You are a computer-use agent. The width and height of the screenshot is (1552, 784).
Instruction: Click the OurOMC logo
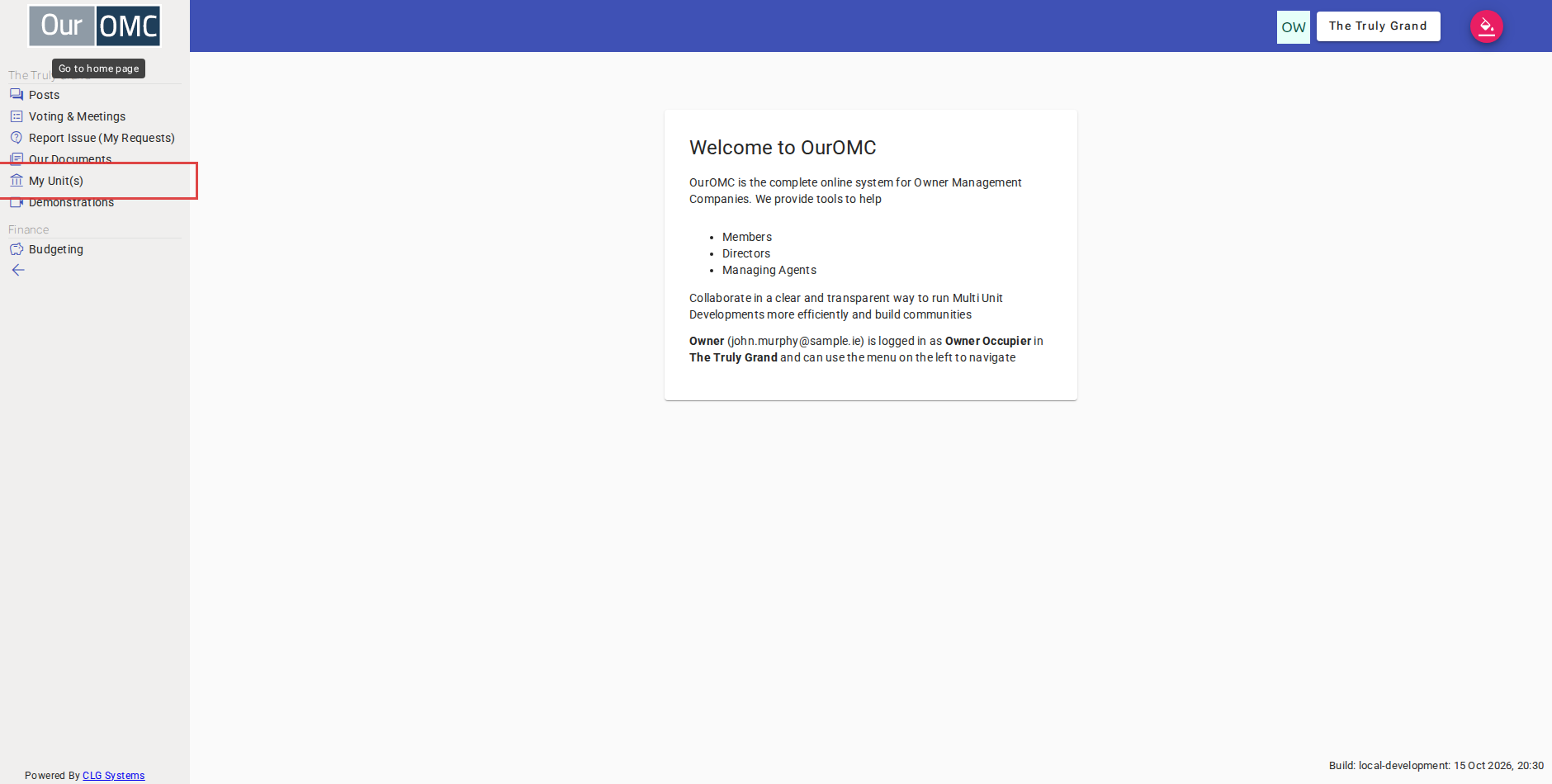[x=95, y=26]
